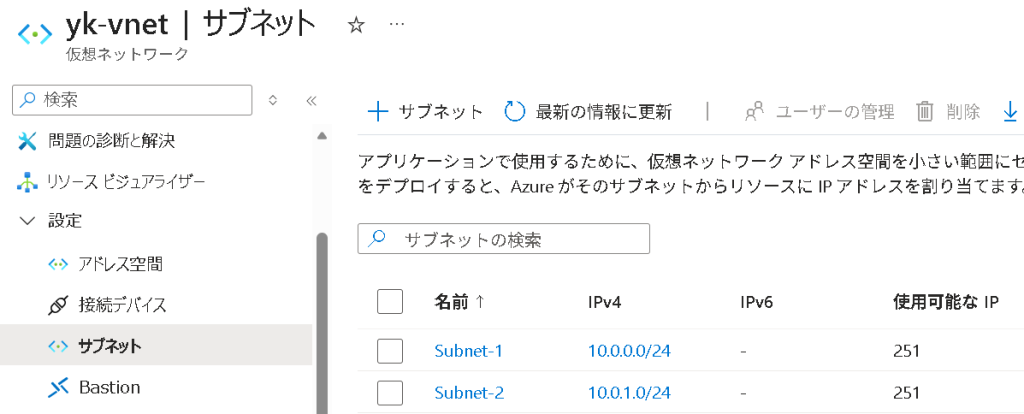Open the Subnet-1 link
The width and height of the screenshot is (1024, 414).
pyautogui.click(x=468, y=351)
